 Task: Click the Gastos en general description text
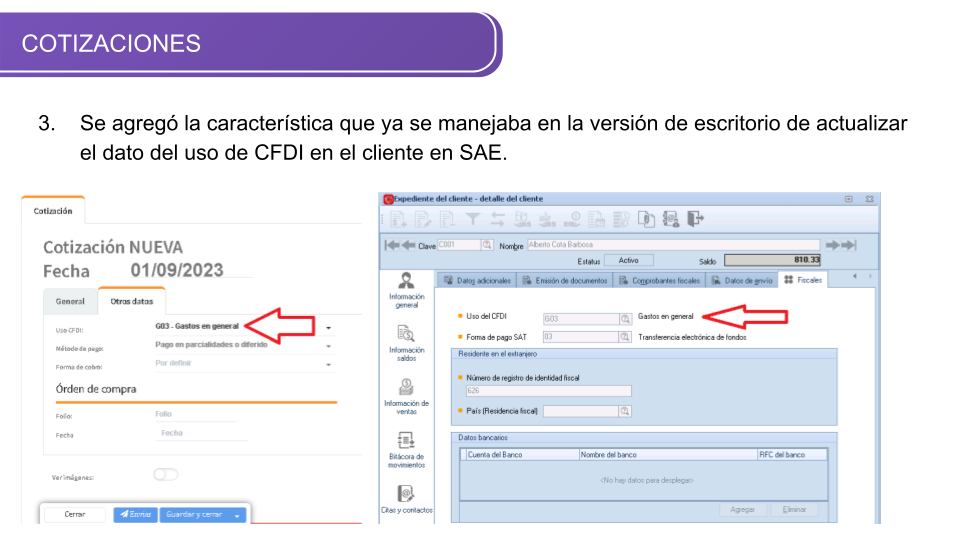click(x=666, y=317)
